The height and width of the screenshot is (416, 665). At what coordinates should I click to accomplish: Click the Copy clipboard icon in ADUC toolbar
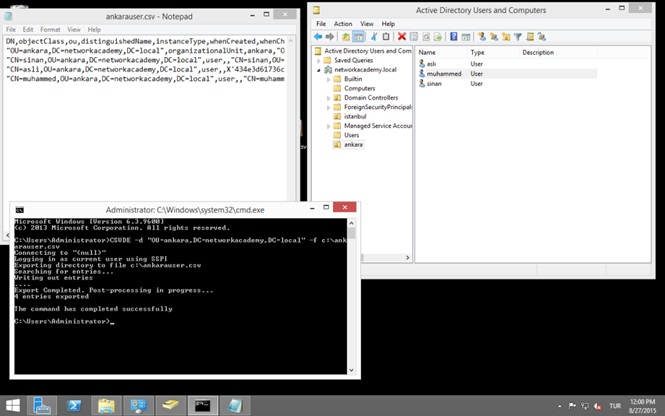tap(386, 37)
